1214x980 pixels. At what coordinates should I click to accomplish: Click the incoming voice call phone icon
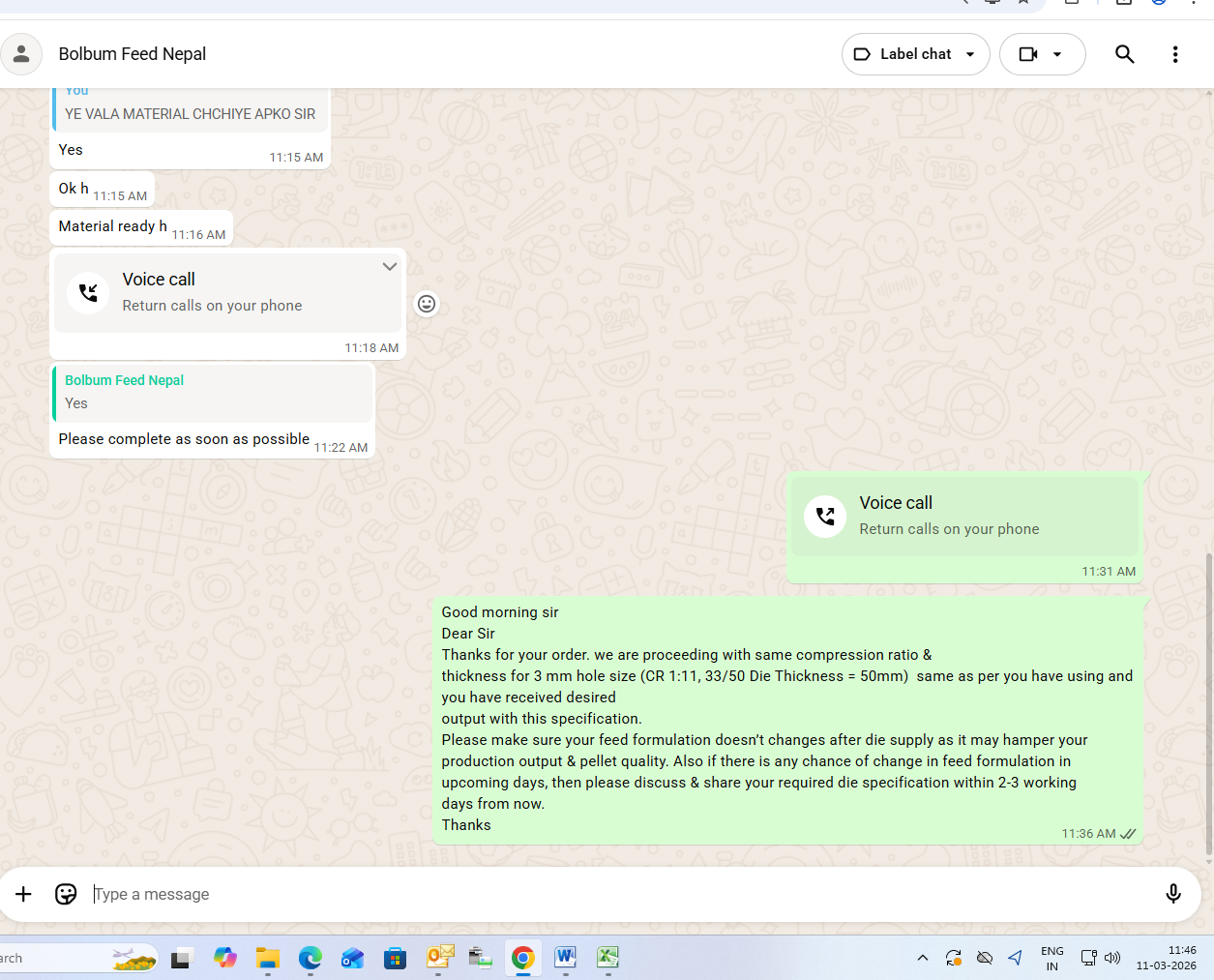88,292
